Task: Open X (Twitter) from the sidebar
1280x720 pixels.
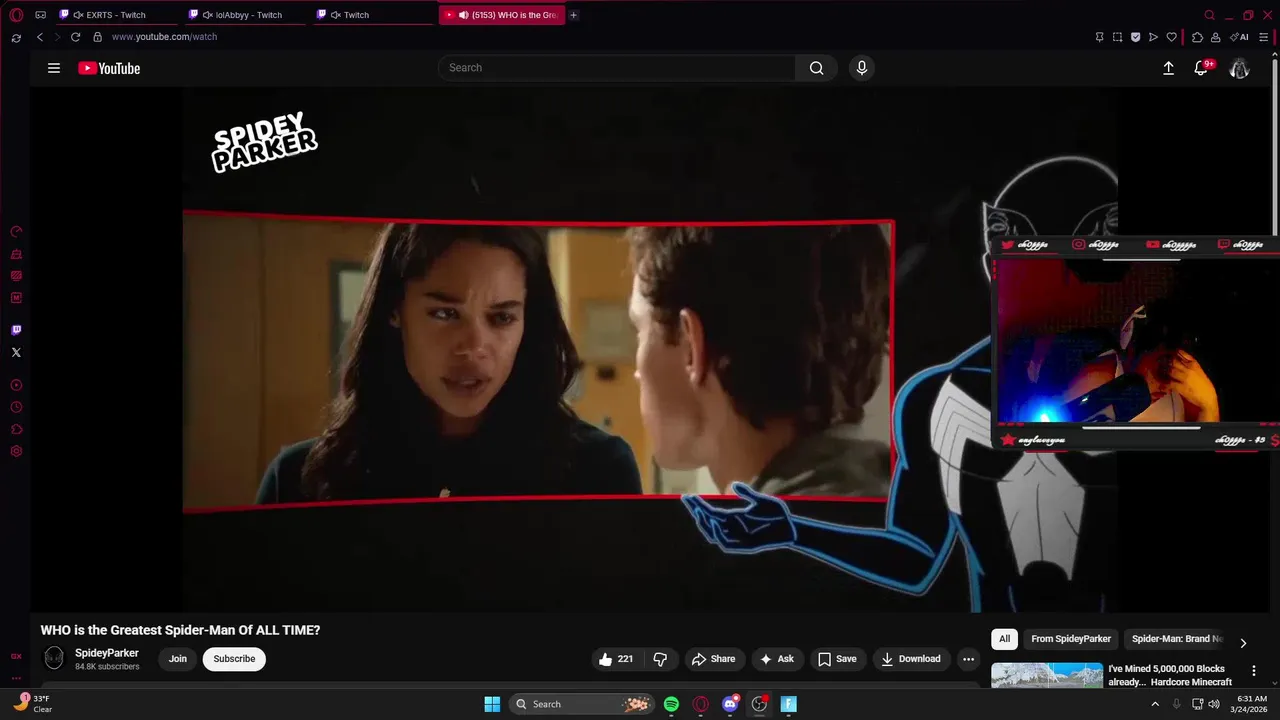Action: 16,352
